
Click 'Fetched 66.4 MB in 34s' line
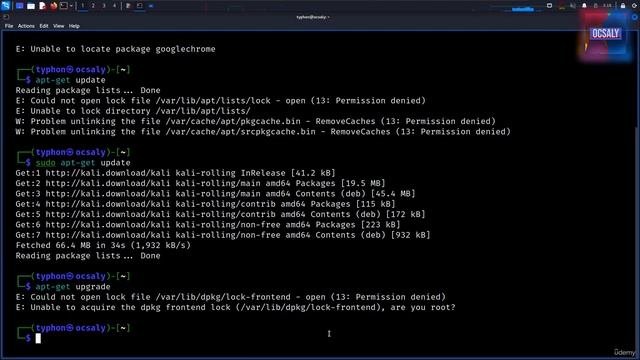(103, 245)
